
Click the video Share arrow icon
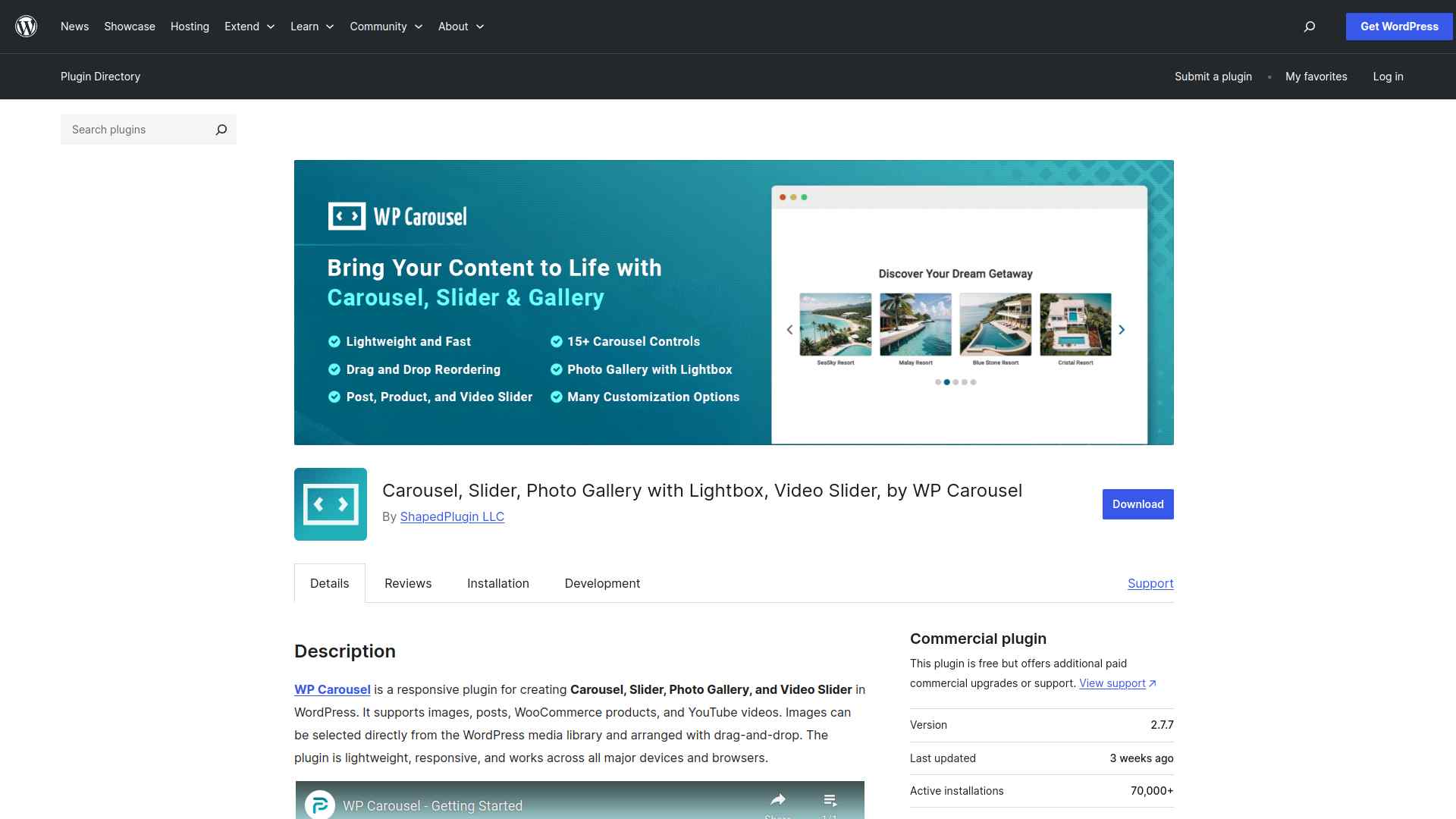tap(778, 800)
